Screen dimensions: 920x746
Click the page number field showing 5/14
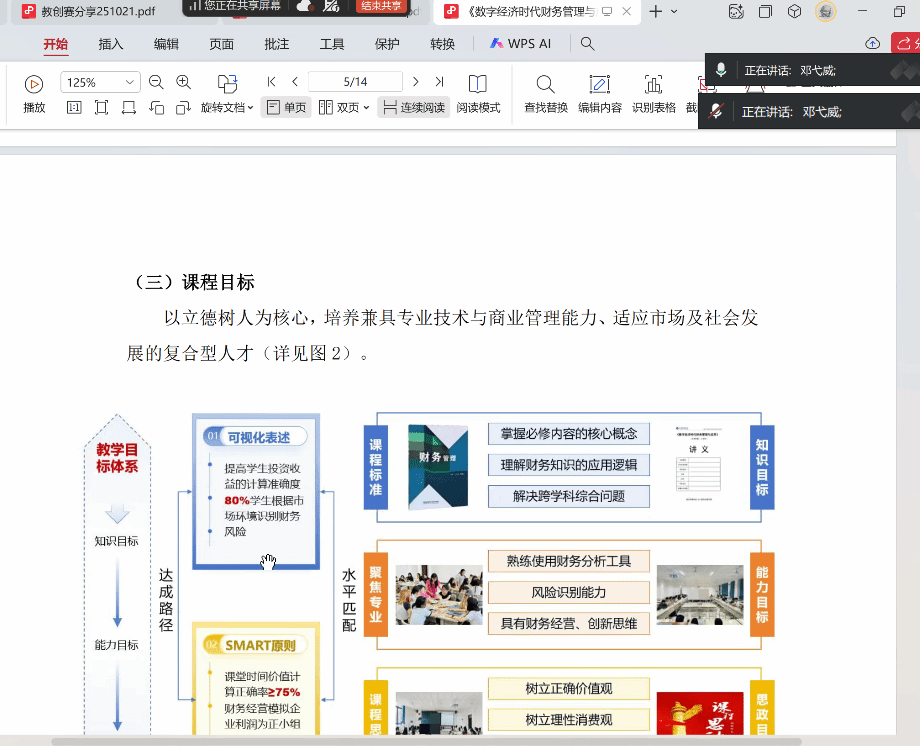[355, 82]
